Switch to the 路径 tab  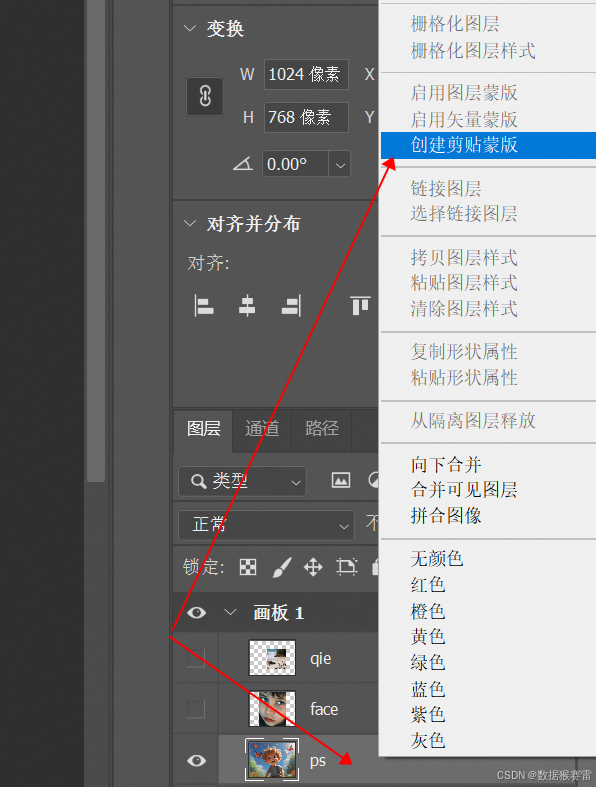tap(322, 429)
